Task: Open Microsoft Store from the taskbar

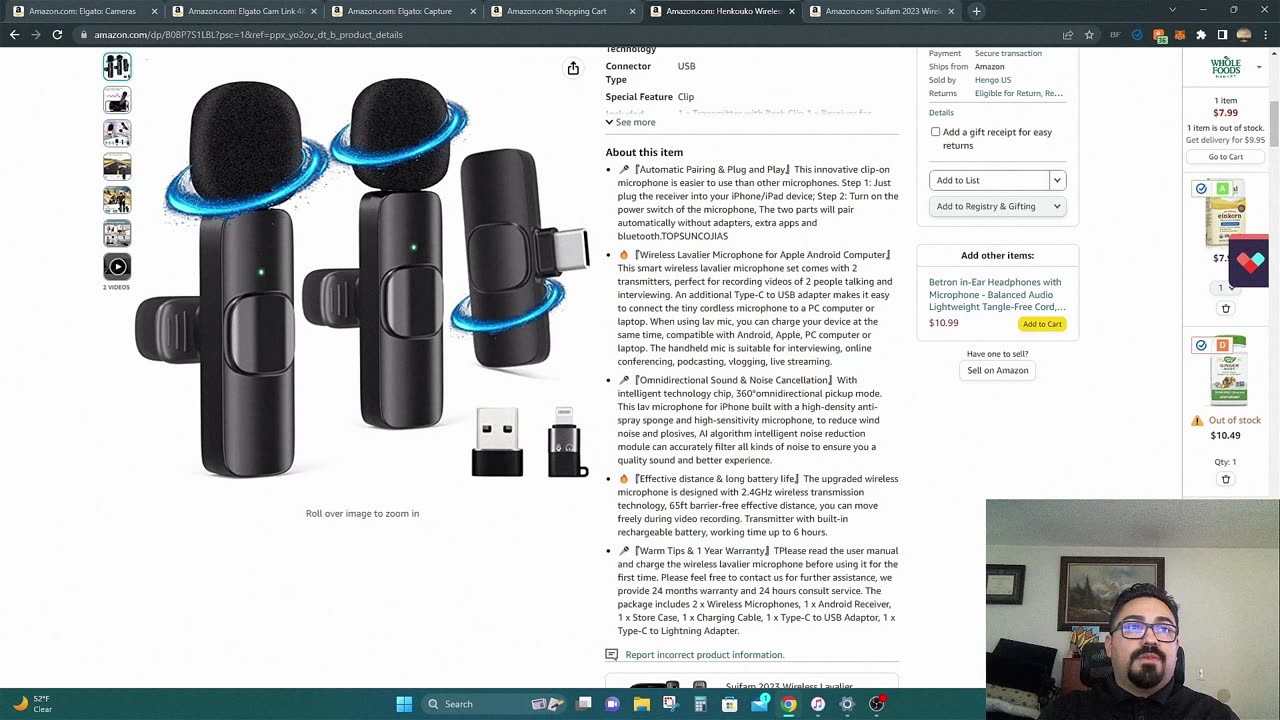Action: tap(729, 704)
